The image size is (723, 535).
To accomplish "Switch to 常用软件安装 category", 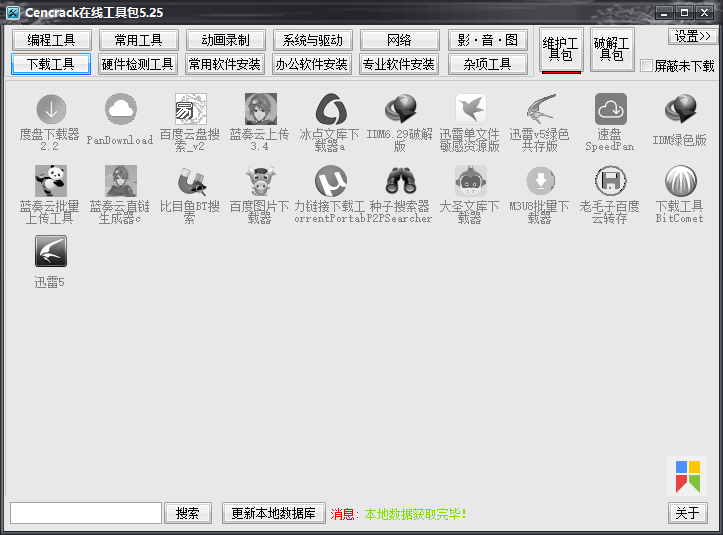I will [225, 64].
